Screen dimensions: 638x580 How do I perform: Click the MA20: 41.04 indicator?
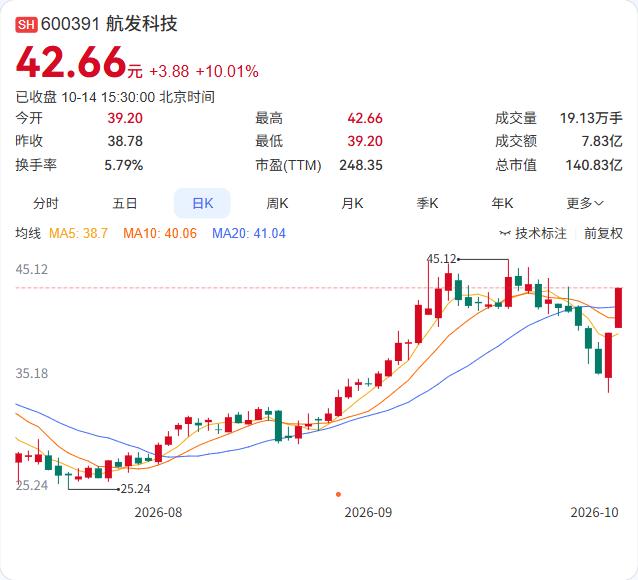[249, 233]
